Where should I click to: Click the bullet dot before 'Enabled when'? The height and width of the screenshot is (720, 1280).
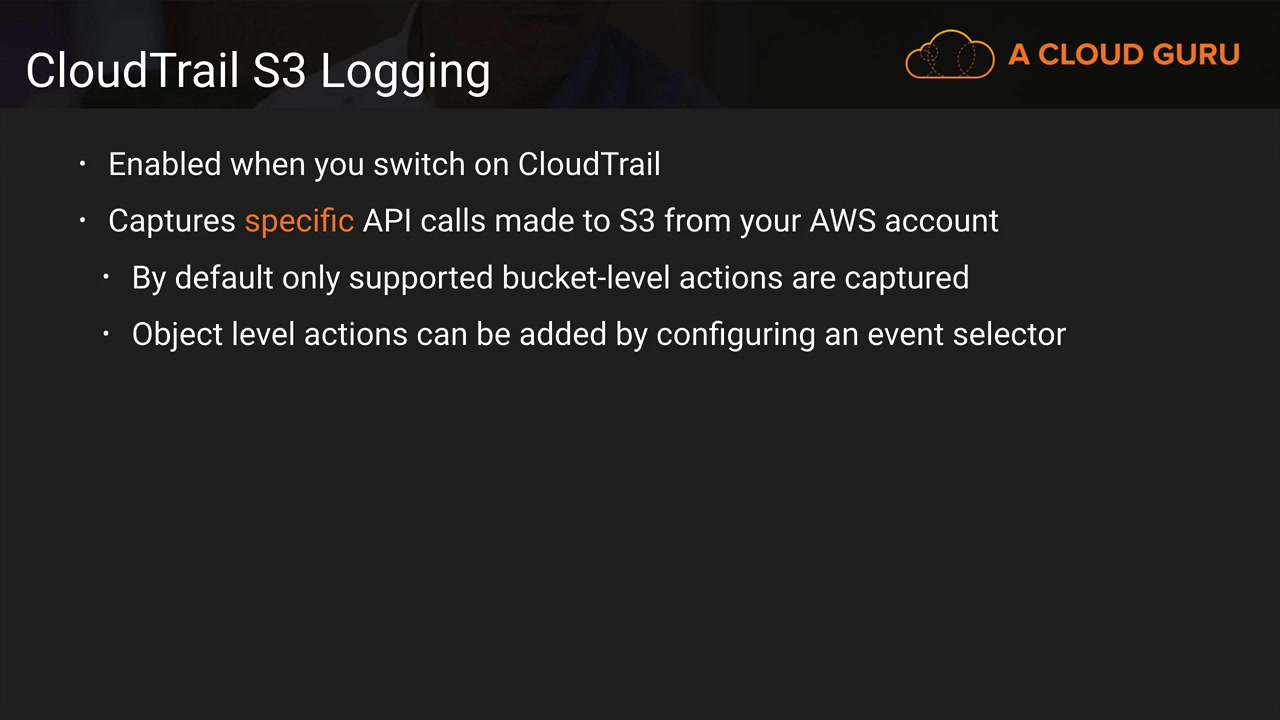(x=83, y=163)
